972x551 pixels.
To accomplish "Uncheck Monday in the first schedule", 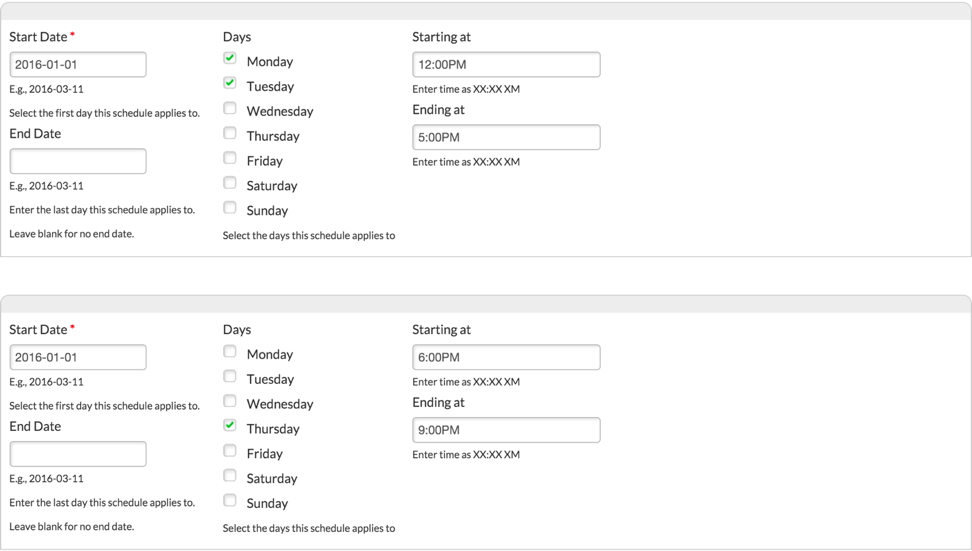I will (230, 58).
